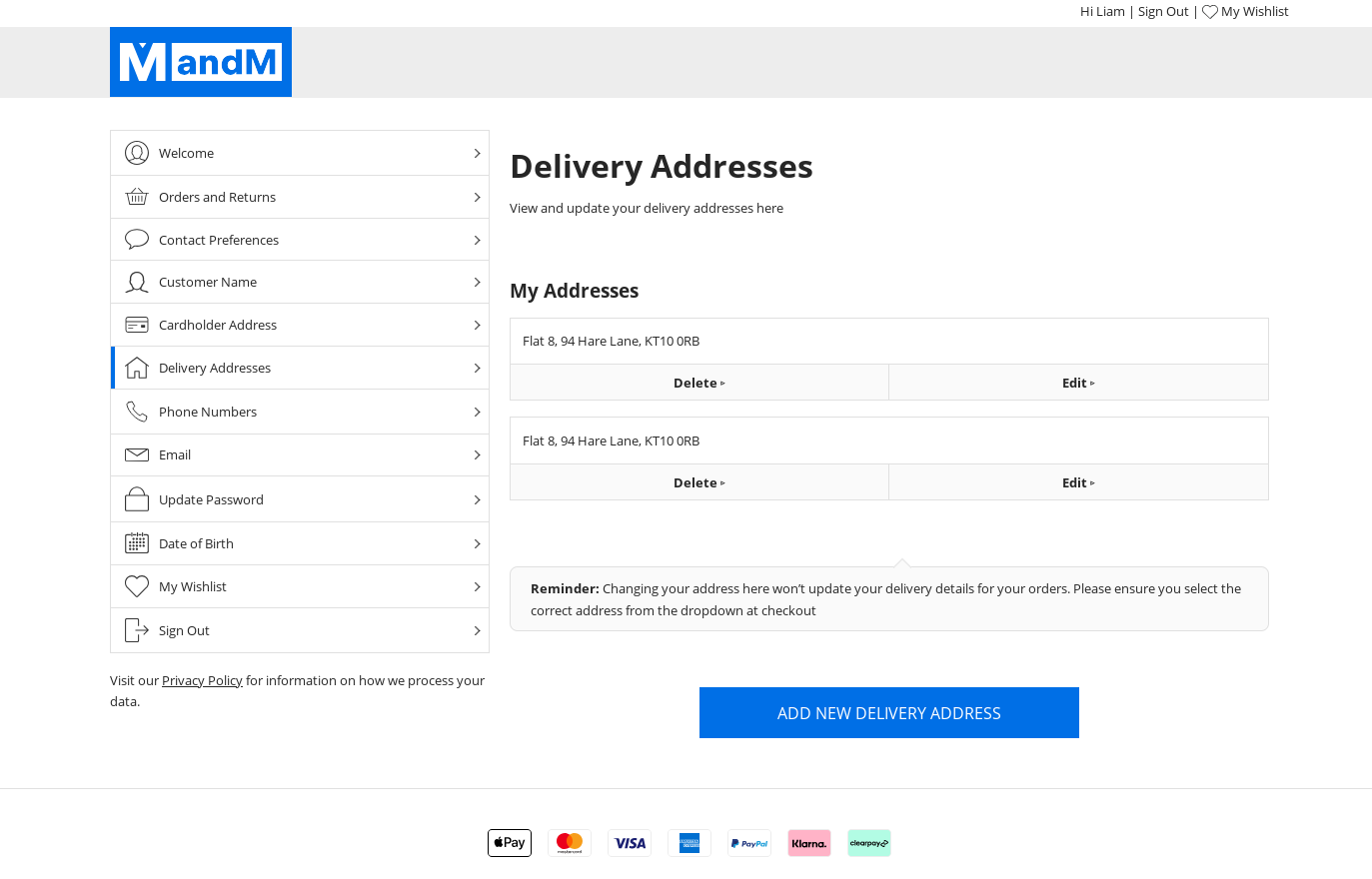Viewport: 1372px width, 879px height.
Task: Click the chevron on My Wishlist sidebar row
Action: [477, 587]
